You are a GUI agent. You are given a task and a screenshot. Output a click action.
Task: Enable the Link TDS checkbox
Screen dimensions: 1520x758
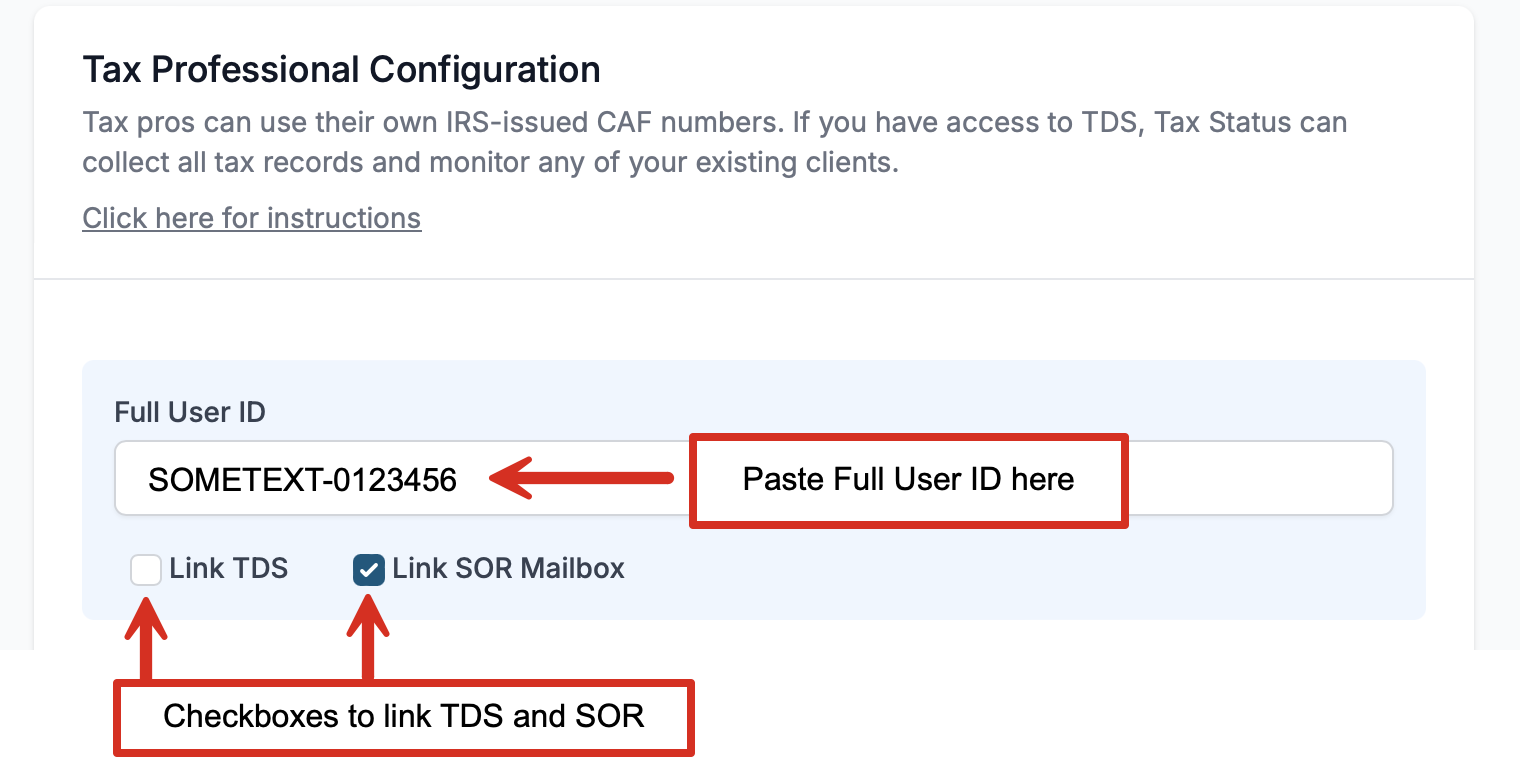(146, 570)
